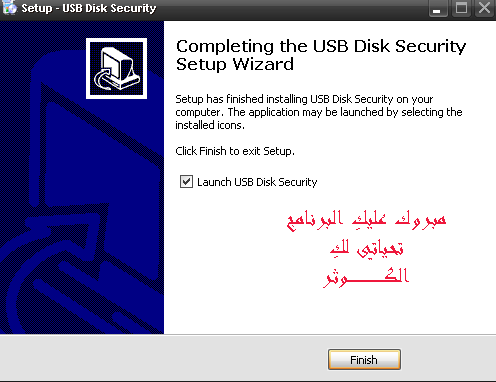
Task: Click the first red Arabic text line
Action: pos(366,220)
